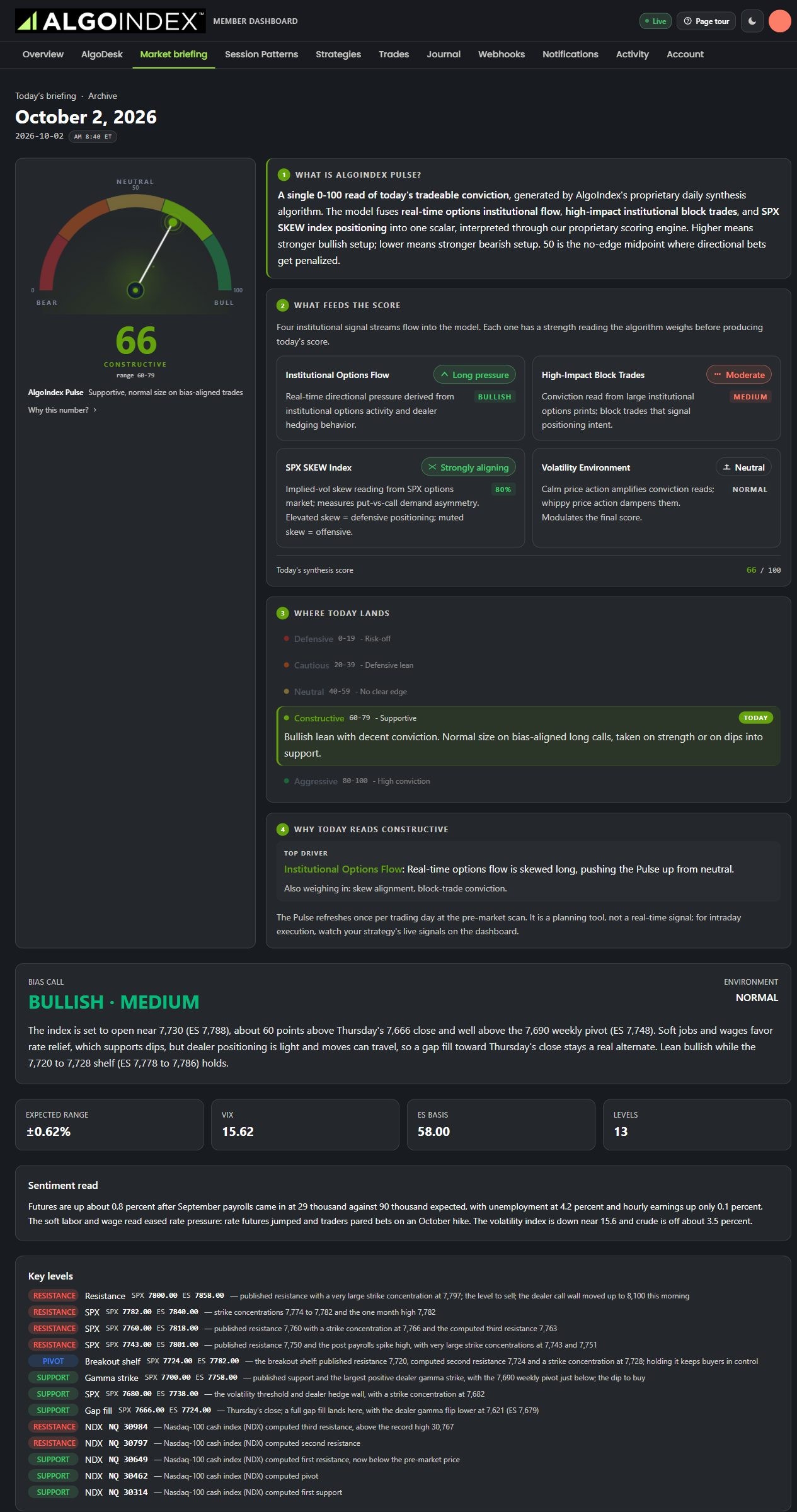Click the PIVOT tag for Breakout shelf
This screenshot has height=1512, width=797.
pyautogui.click(x=54, y=1361)
